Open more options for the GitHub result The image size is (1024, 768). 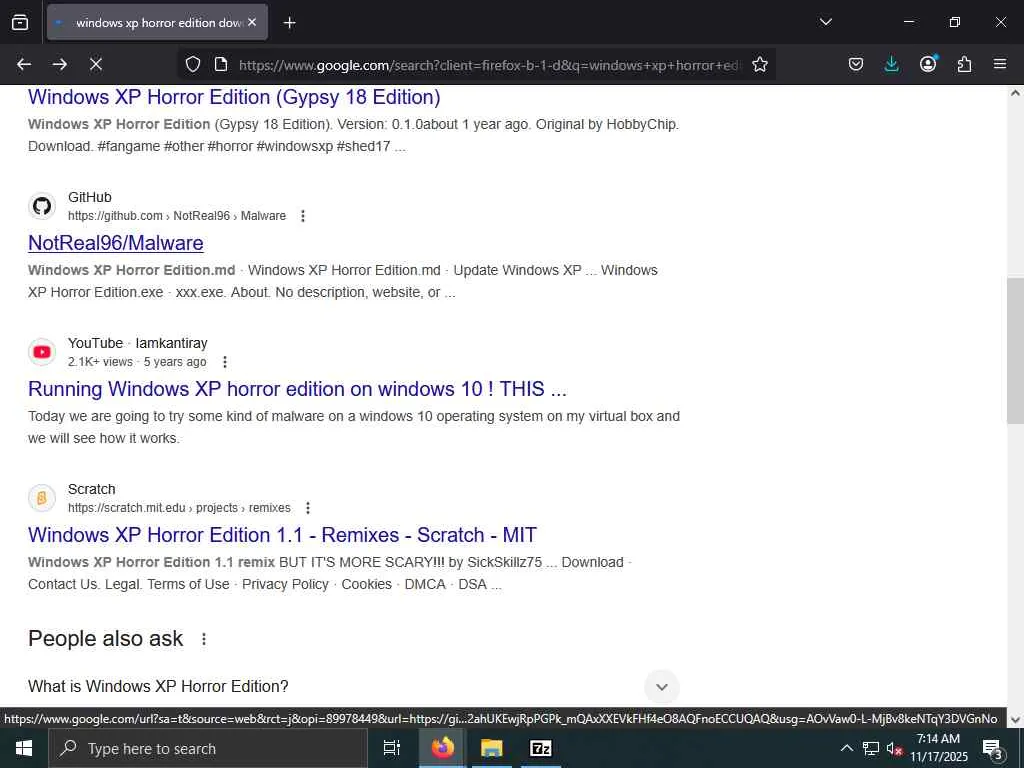pyautogui.click(x=302, y=216)
